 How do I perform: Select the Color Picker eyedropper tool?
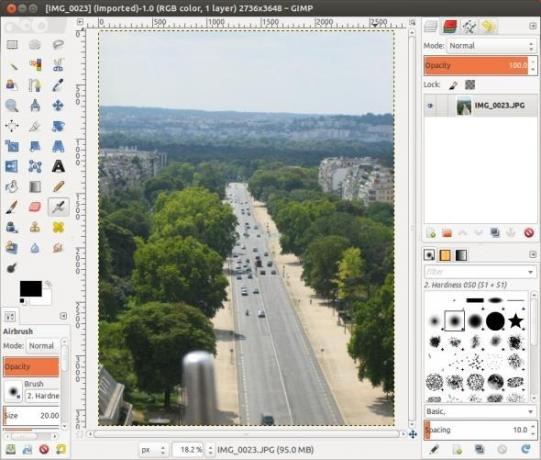tap(58, 85)
